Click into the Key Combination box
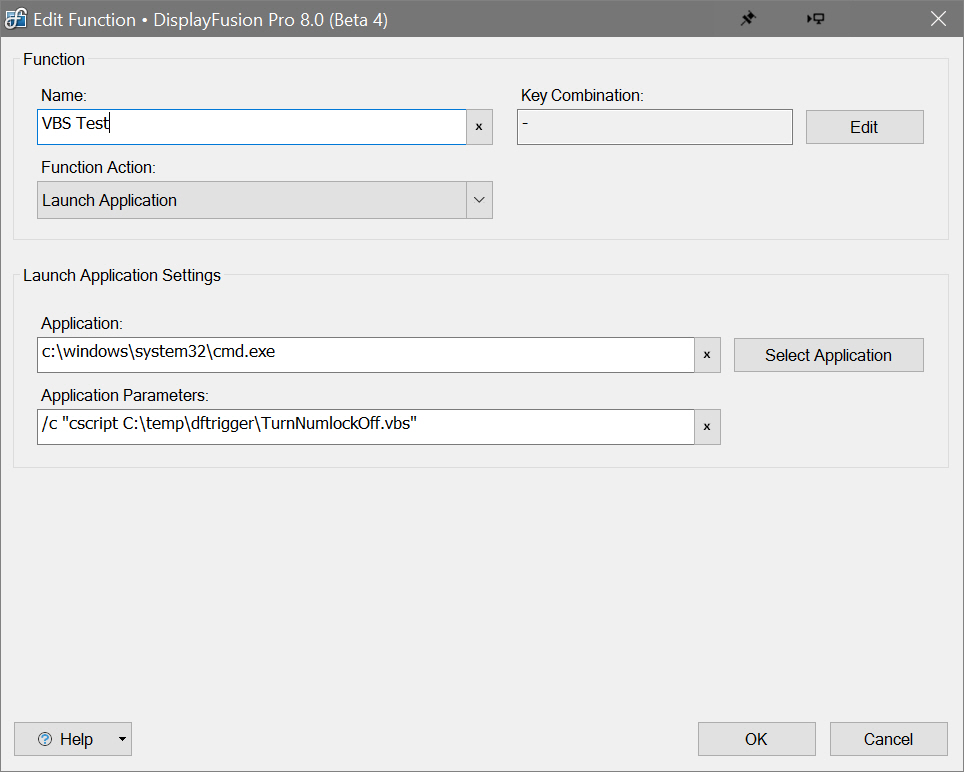This screenshot has width=964, height=772. (654, 127)
